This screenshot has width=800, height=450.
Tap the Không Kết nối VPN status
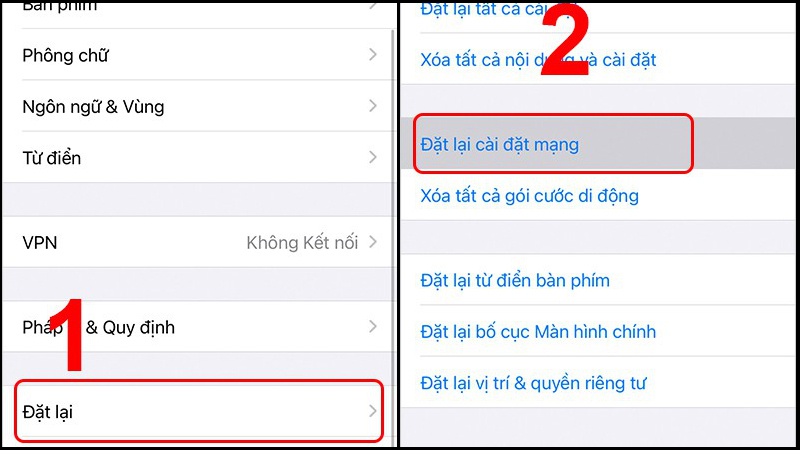[302, 242]
